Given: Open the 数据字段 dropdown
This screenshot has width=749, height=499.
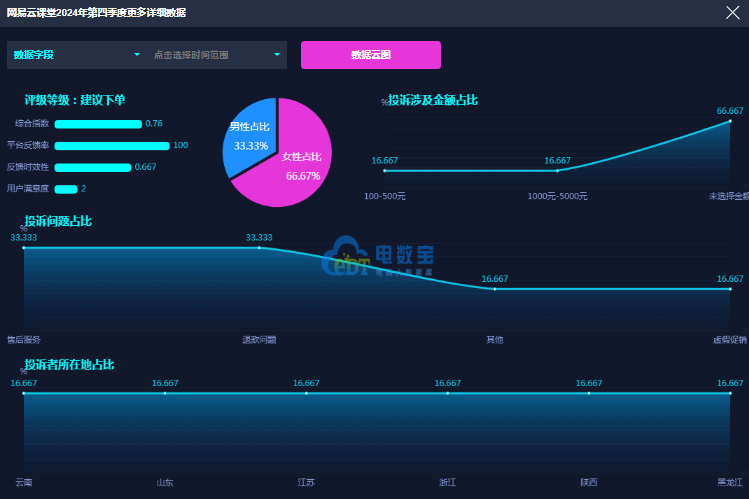Looking at the screenshot, I should point(77,55).
